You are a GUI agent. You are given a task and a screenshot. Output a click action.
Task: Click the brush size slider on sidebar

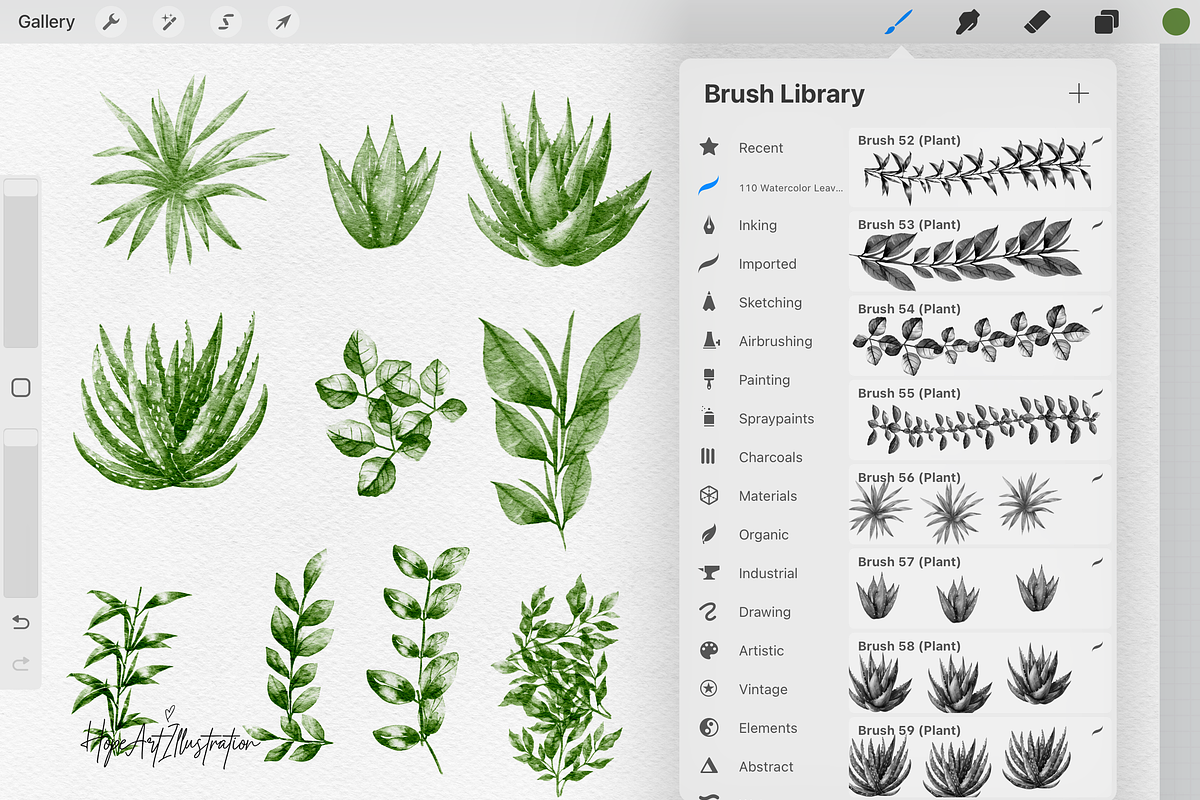21,265
